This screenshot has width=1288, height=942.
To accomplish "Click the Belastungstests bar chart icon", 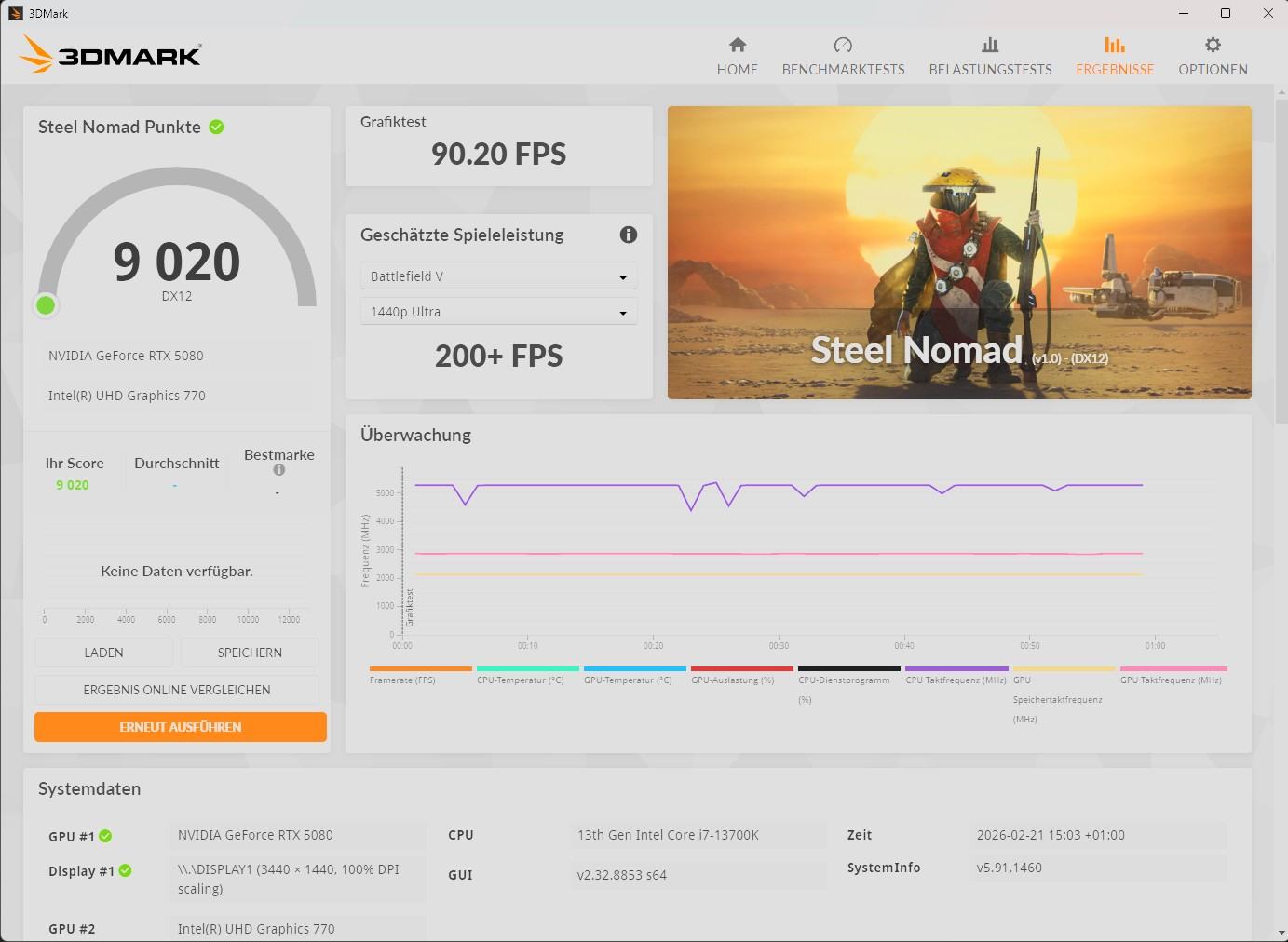I will pyautogui.click(x=990, y=45).
